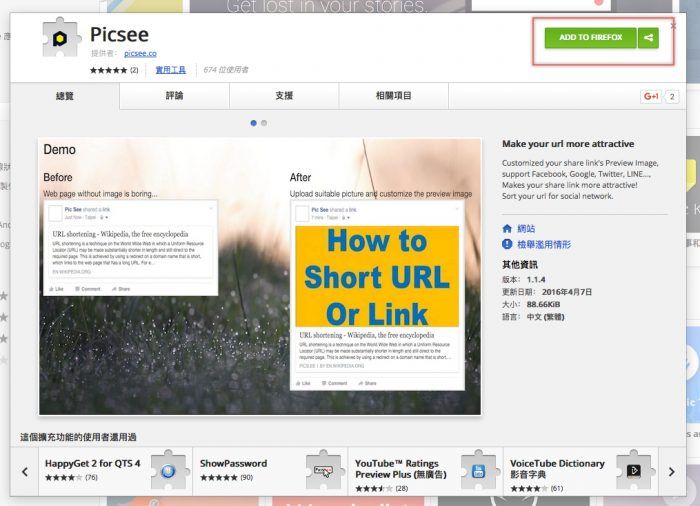The height and width of the screenshot is (506, 700).
Task: Click the 'Make your url more attractive' heading
Action: click(568, 144)
